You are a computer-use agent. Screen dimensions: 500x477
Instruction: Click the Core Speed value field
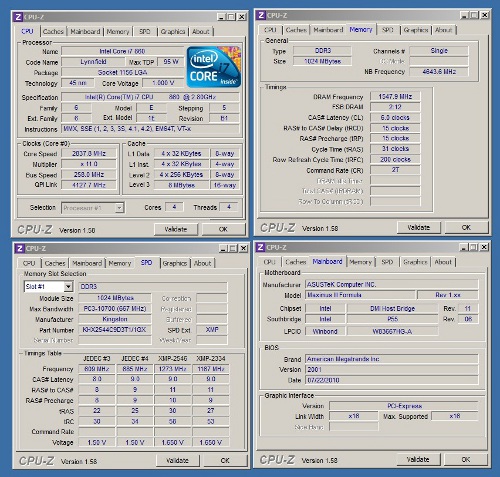point(89,154)
